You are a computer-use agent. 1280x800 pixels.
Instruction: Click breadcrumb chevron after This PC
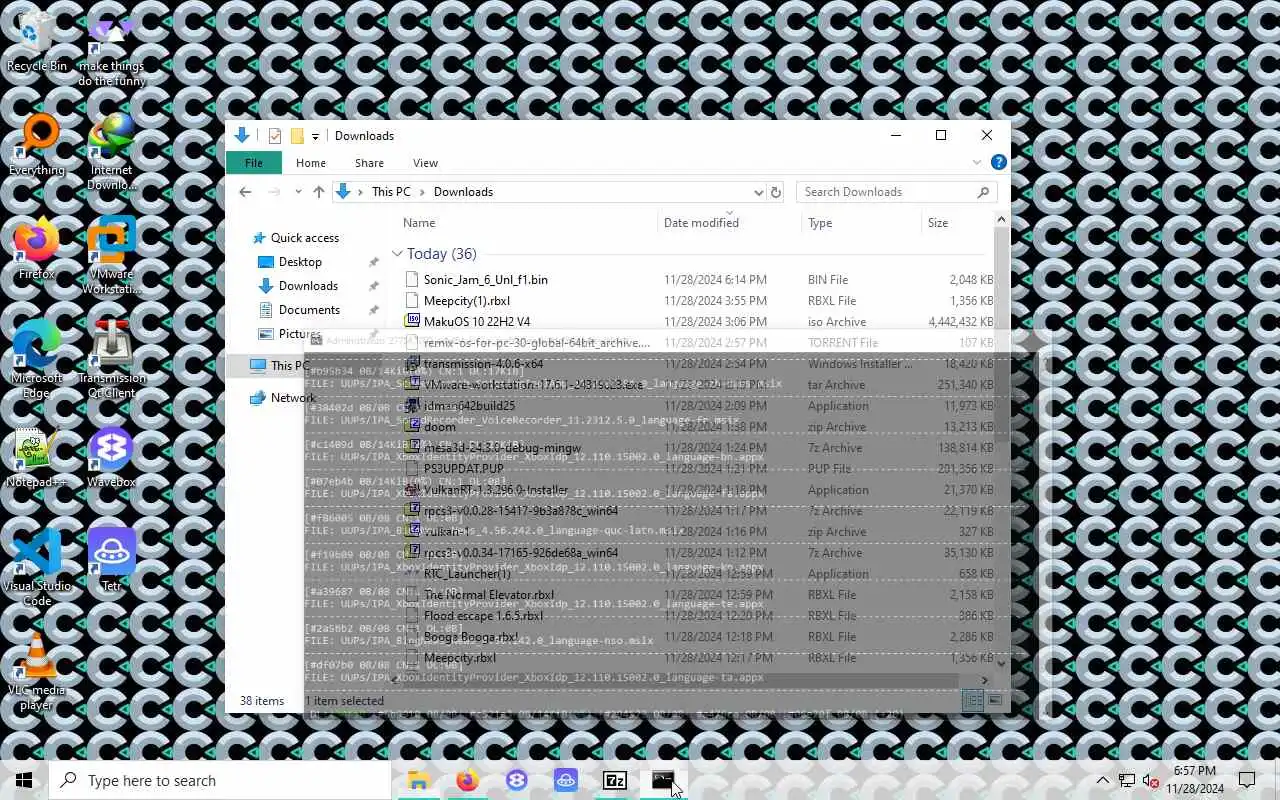pyautogui.click(x=422, y=192)
